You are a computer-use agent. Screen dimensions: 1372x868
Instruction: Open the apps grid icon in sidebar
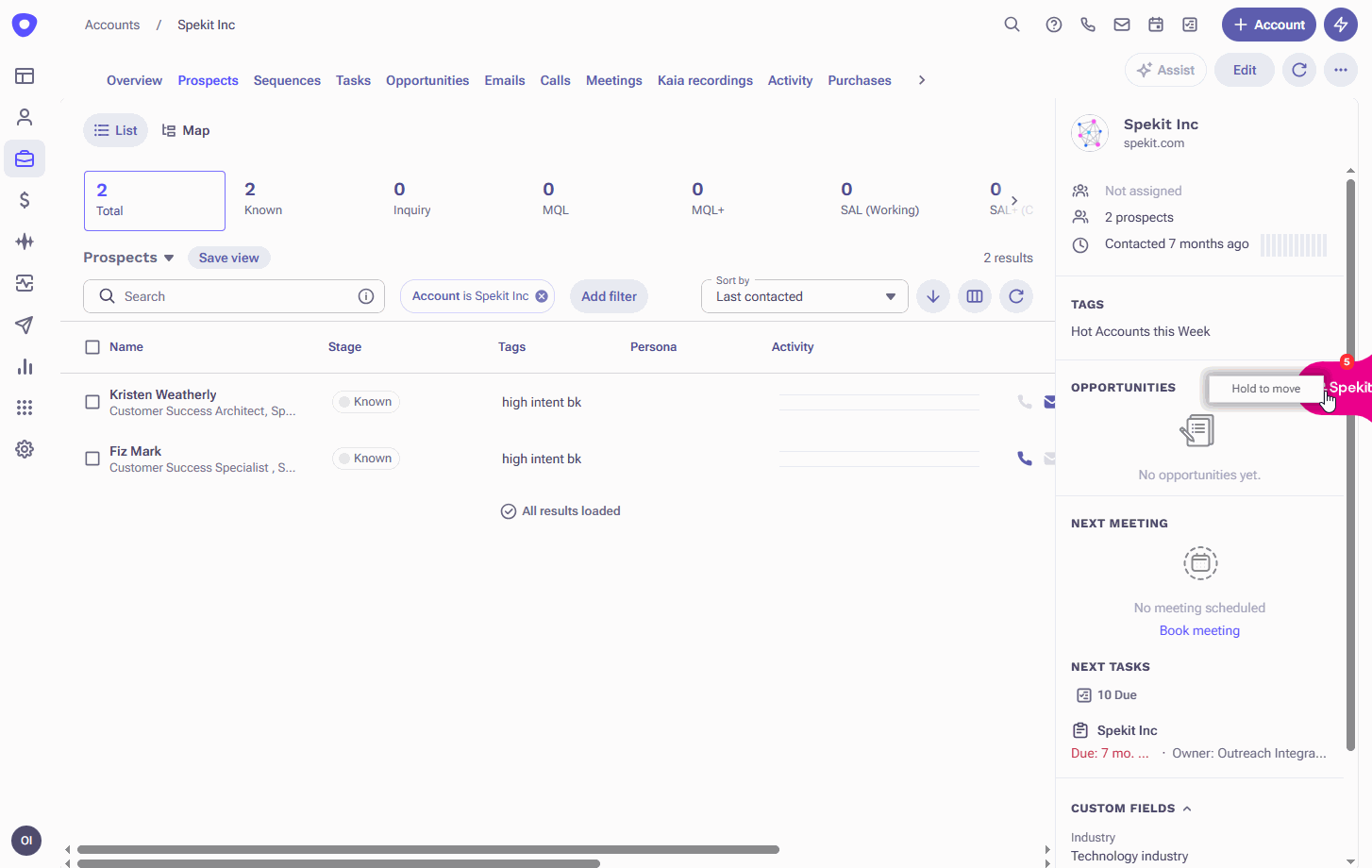click(25, 408)
